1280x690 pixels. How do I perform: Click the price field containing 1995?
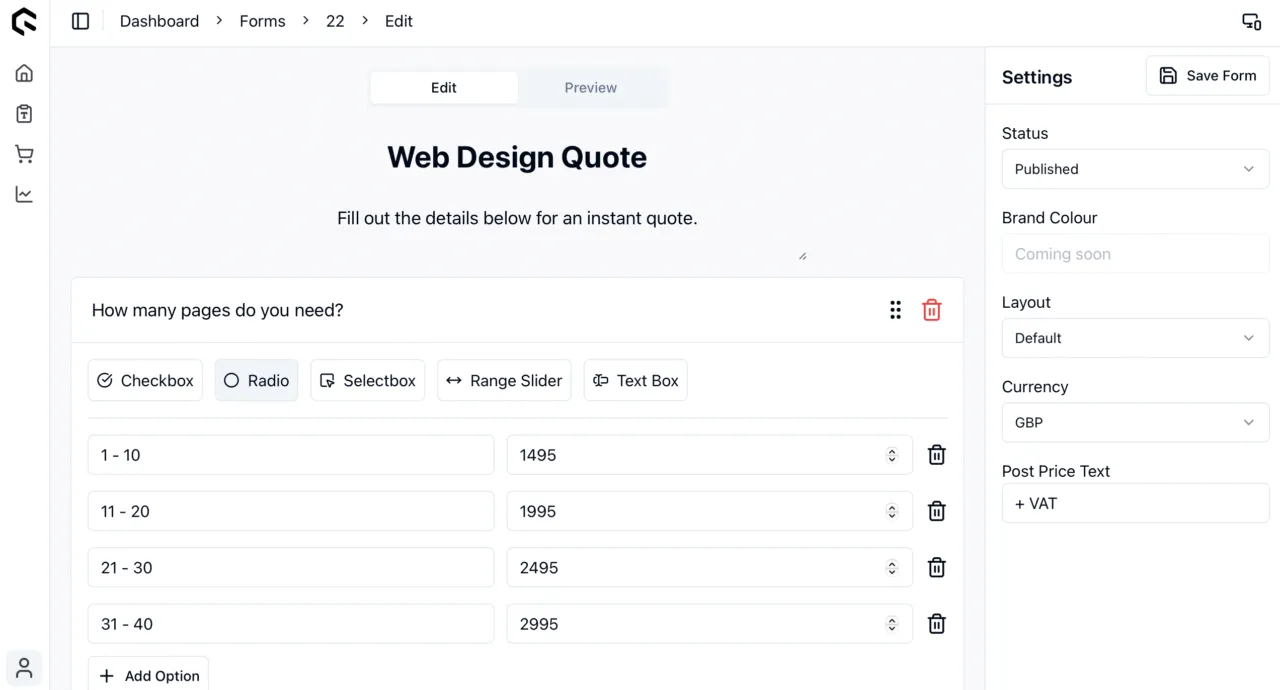tap(709, 511)
